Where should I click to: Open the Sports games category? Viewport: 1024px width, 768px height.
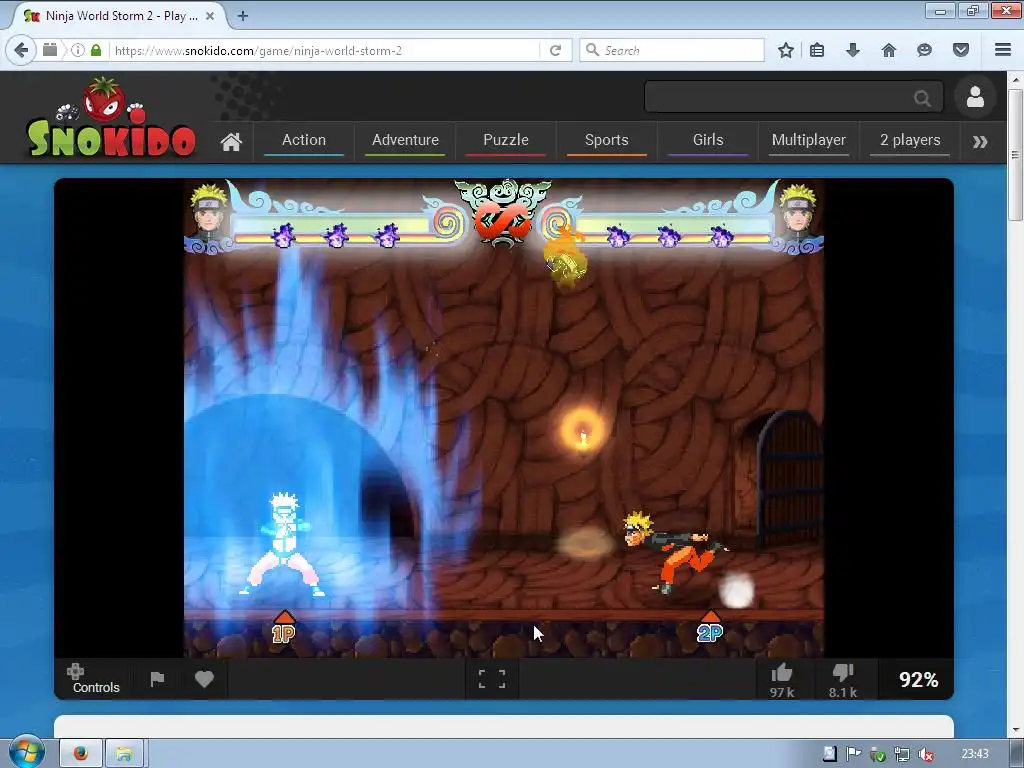point(607,140)
